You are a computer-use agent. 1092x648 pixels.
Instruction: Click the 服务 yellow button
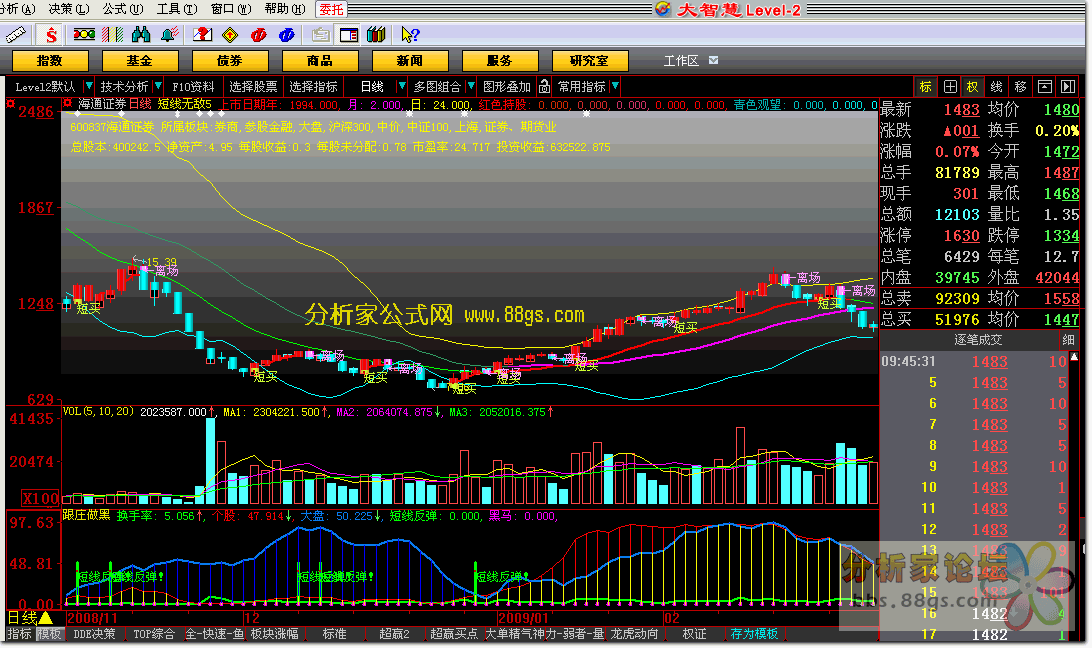pyautogui.click(x=500, y=61)
